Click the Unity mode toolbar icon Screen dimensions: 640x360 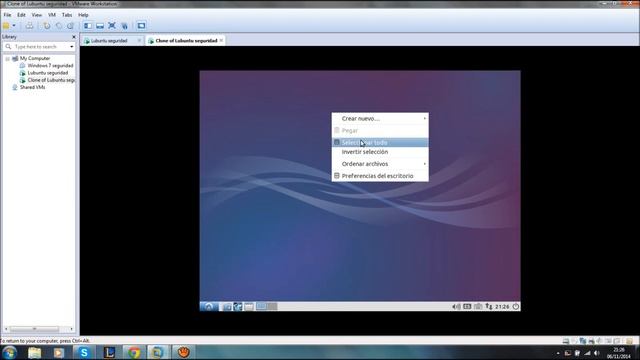pos(124,26)
